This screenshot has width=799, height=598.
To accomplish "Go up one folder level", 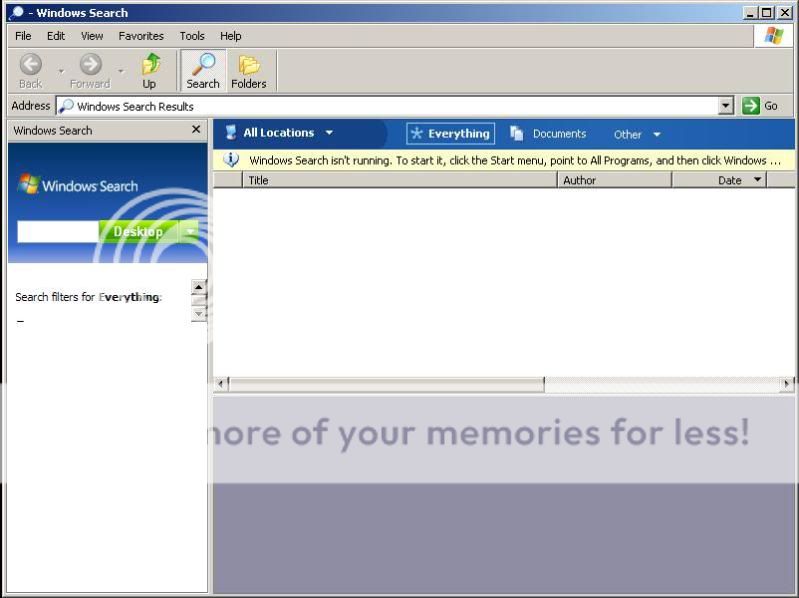I will [x=150, y=71].
